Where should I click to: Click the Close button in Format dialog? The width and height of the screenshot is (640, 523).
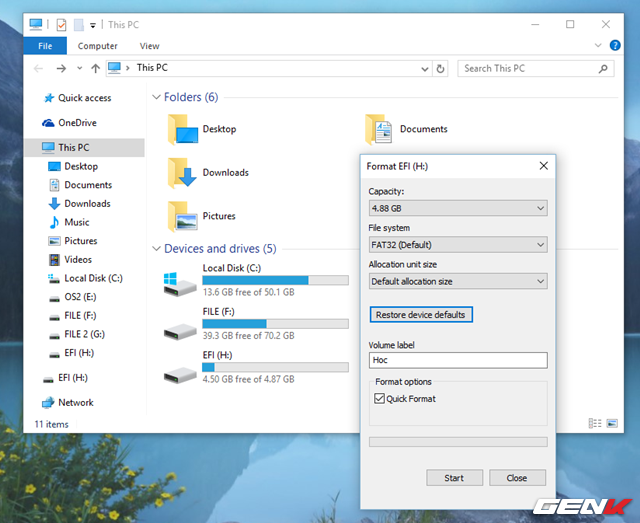[x=517, y=478]
